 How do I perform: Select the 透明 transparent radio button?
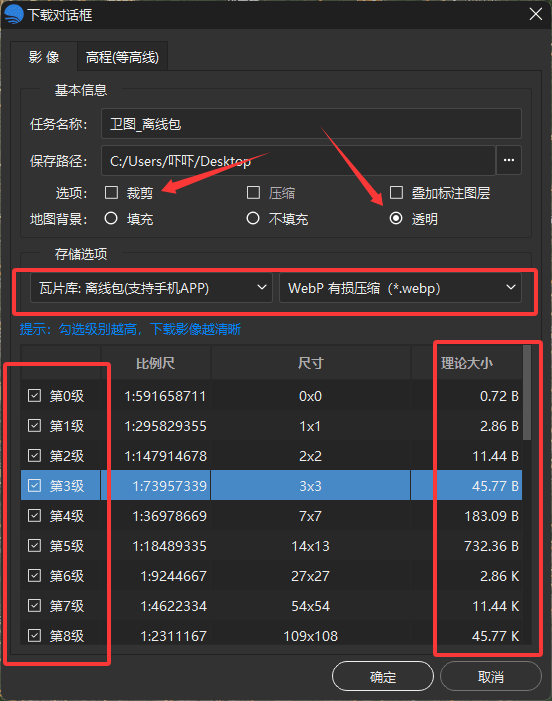click(x=396, y=219)
